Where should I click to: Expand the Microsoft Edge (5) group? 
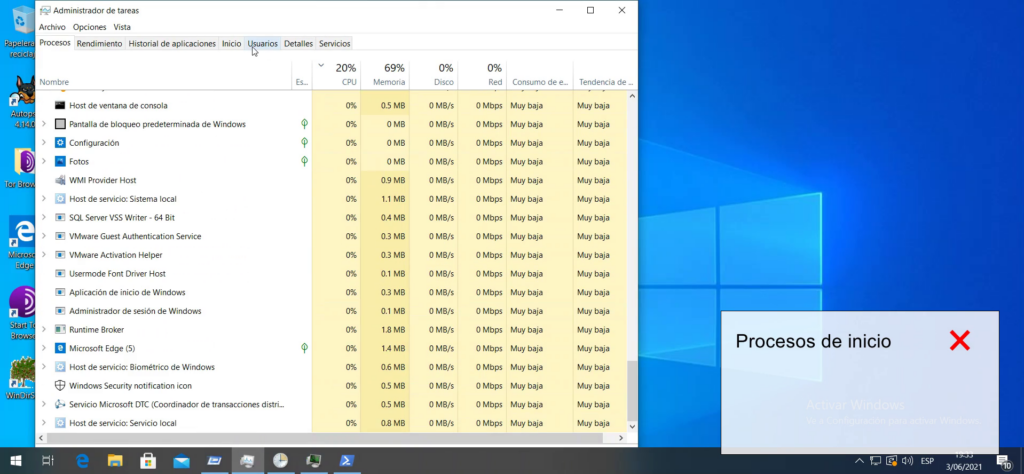coord(44,348)
